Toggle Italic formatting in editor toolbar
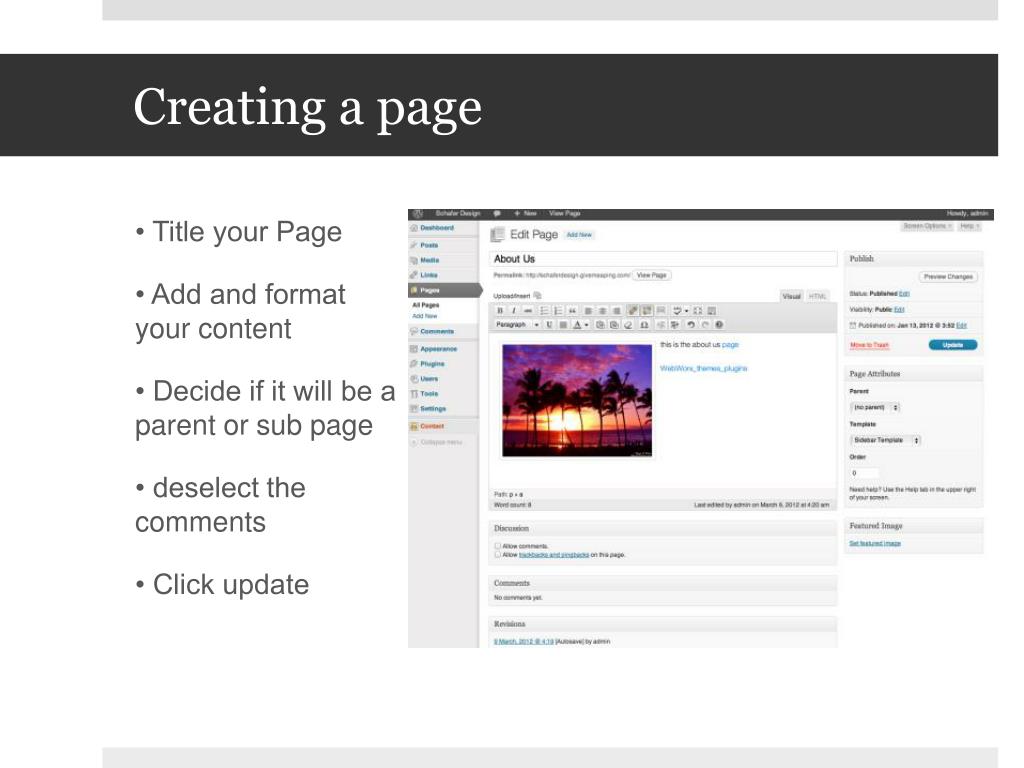This screenshot has width=1024, height=768. click(514, 311)
